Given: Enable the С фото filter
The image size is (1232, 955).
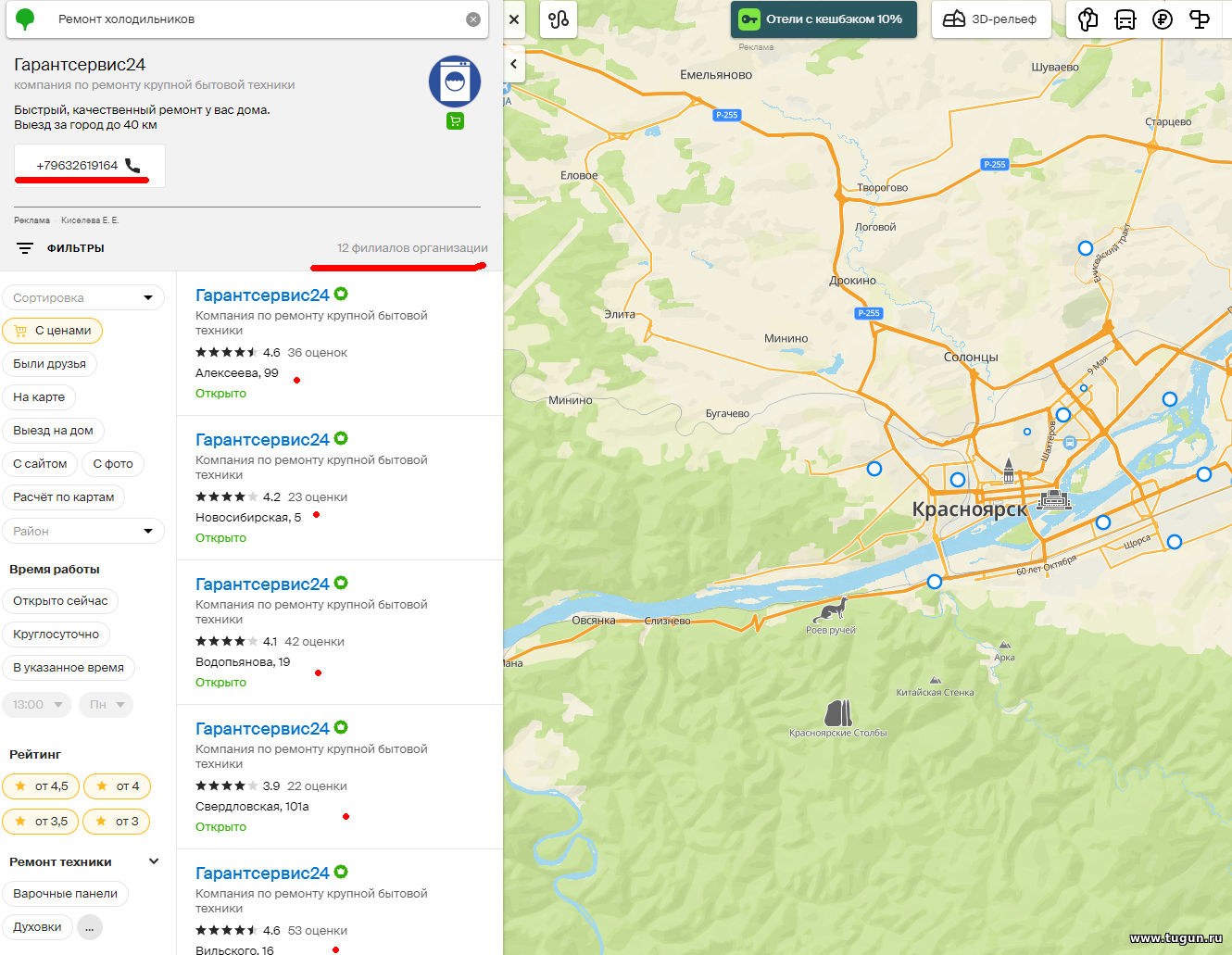Looking at the screenshot, I should [x=113, y=464].
